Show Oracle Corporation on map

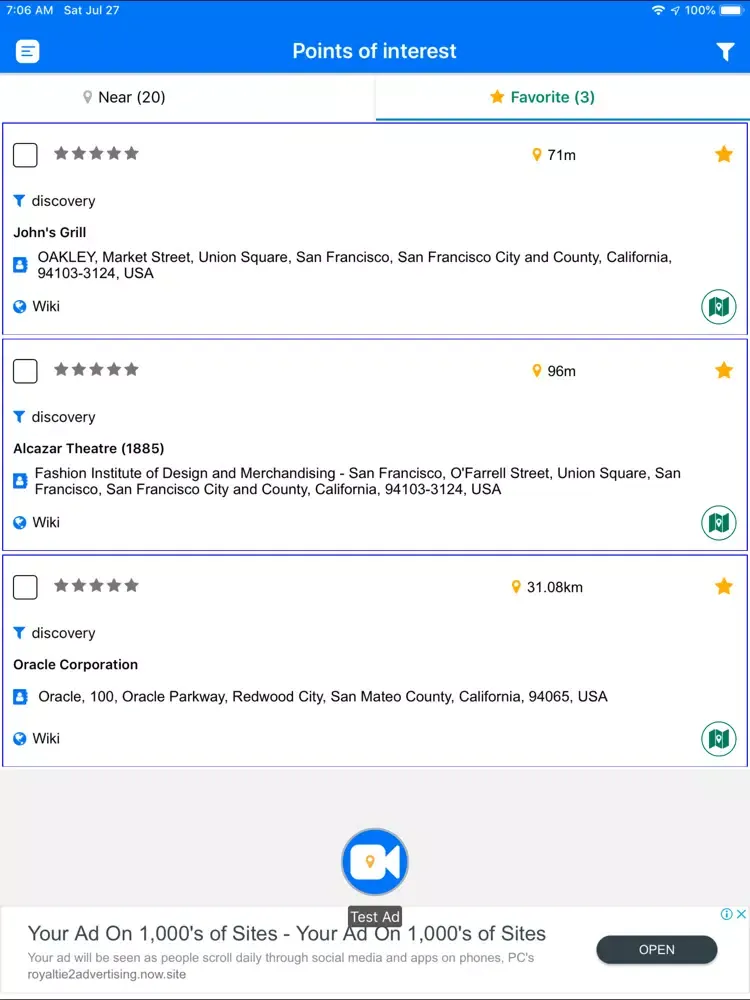(719, 739)
